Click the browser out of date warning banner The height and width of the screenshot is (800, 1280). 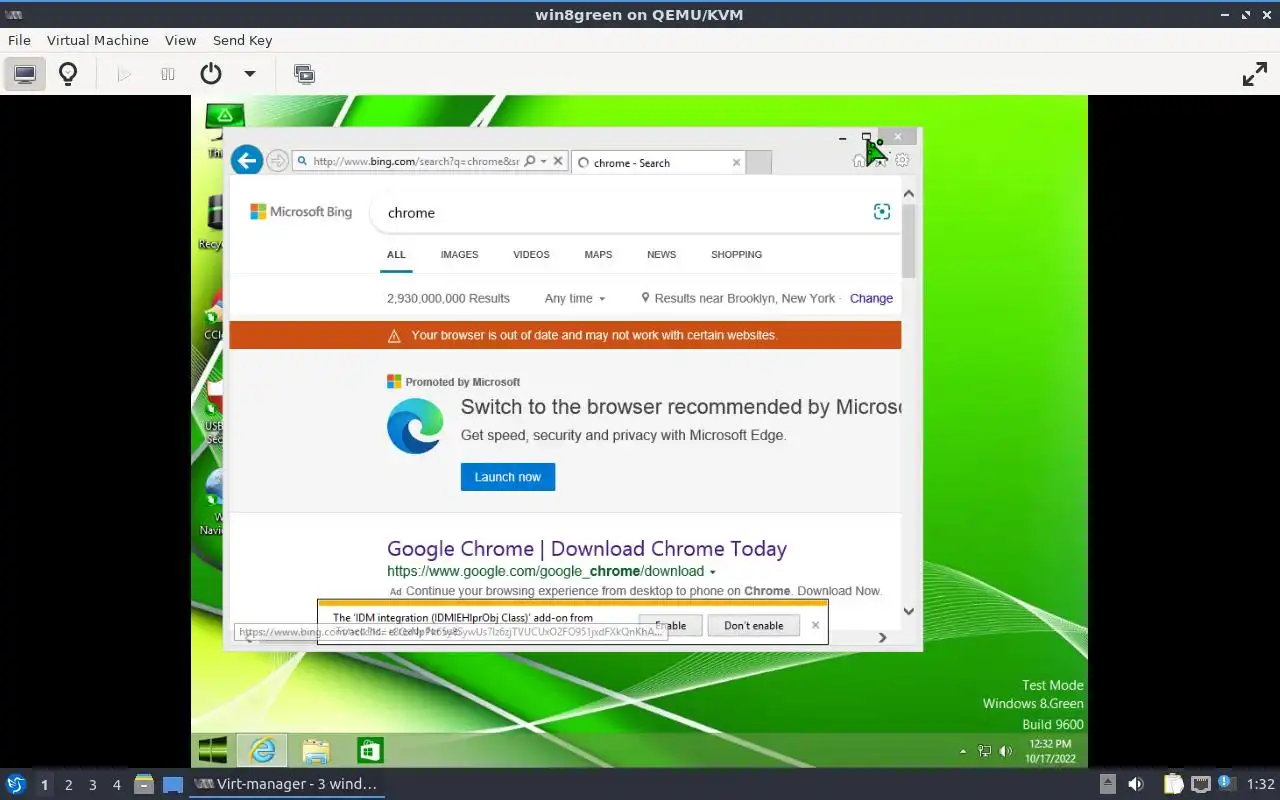click(x=565, y=335)
